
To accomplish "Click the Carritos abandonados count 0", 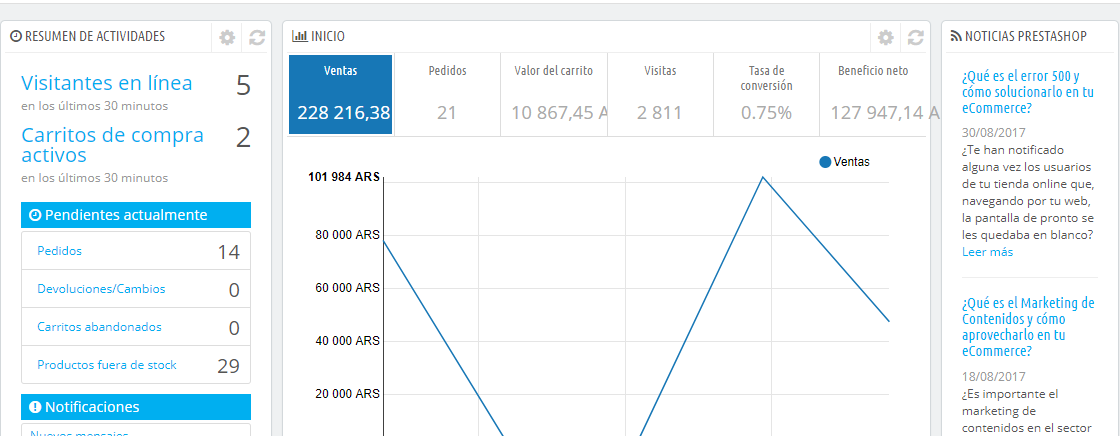I will (x=234, y=328).
